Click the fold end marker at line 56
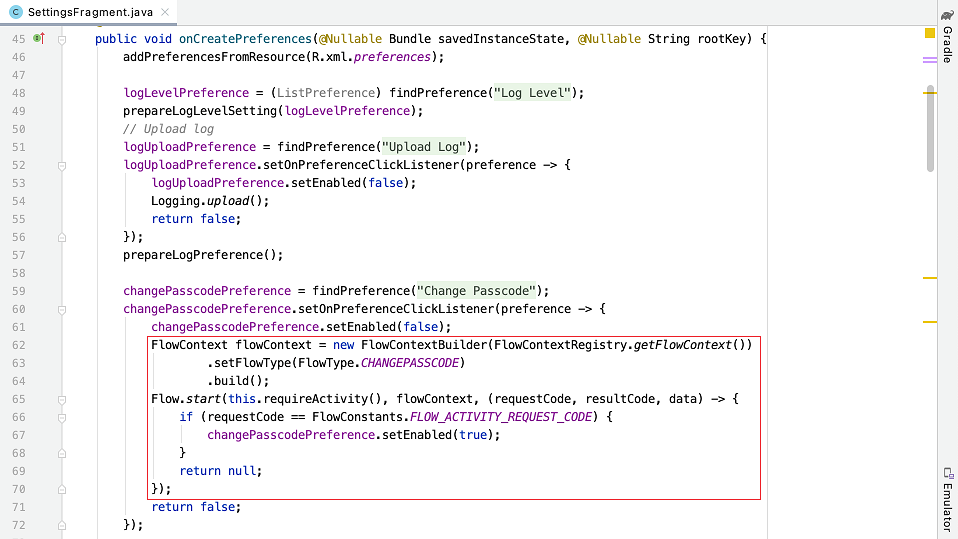 (x=62, y=237)
